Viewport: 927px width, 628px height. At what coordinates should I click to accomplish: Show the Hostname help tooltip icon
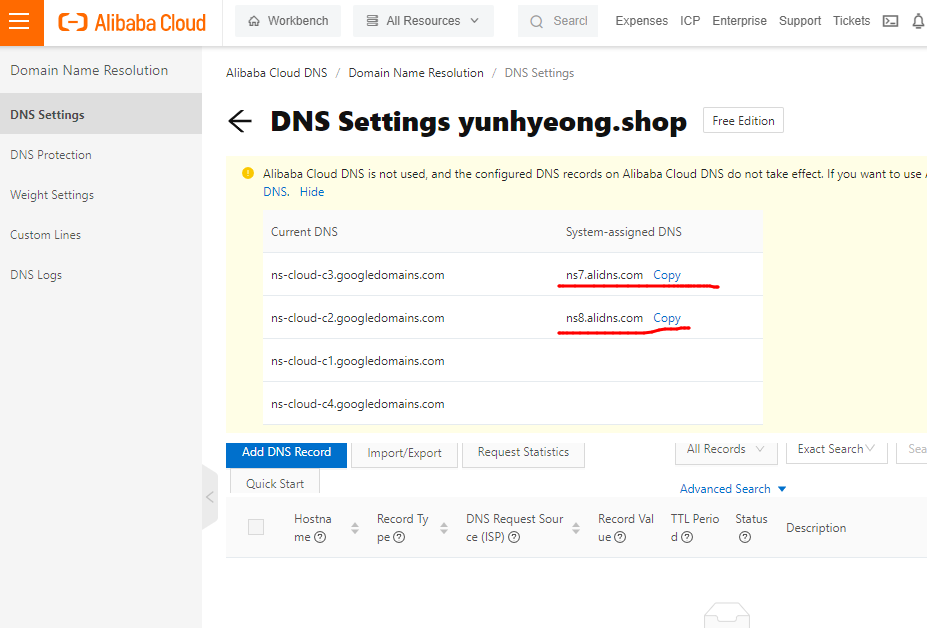(x=320, y=537)
